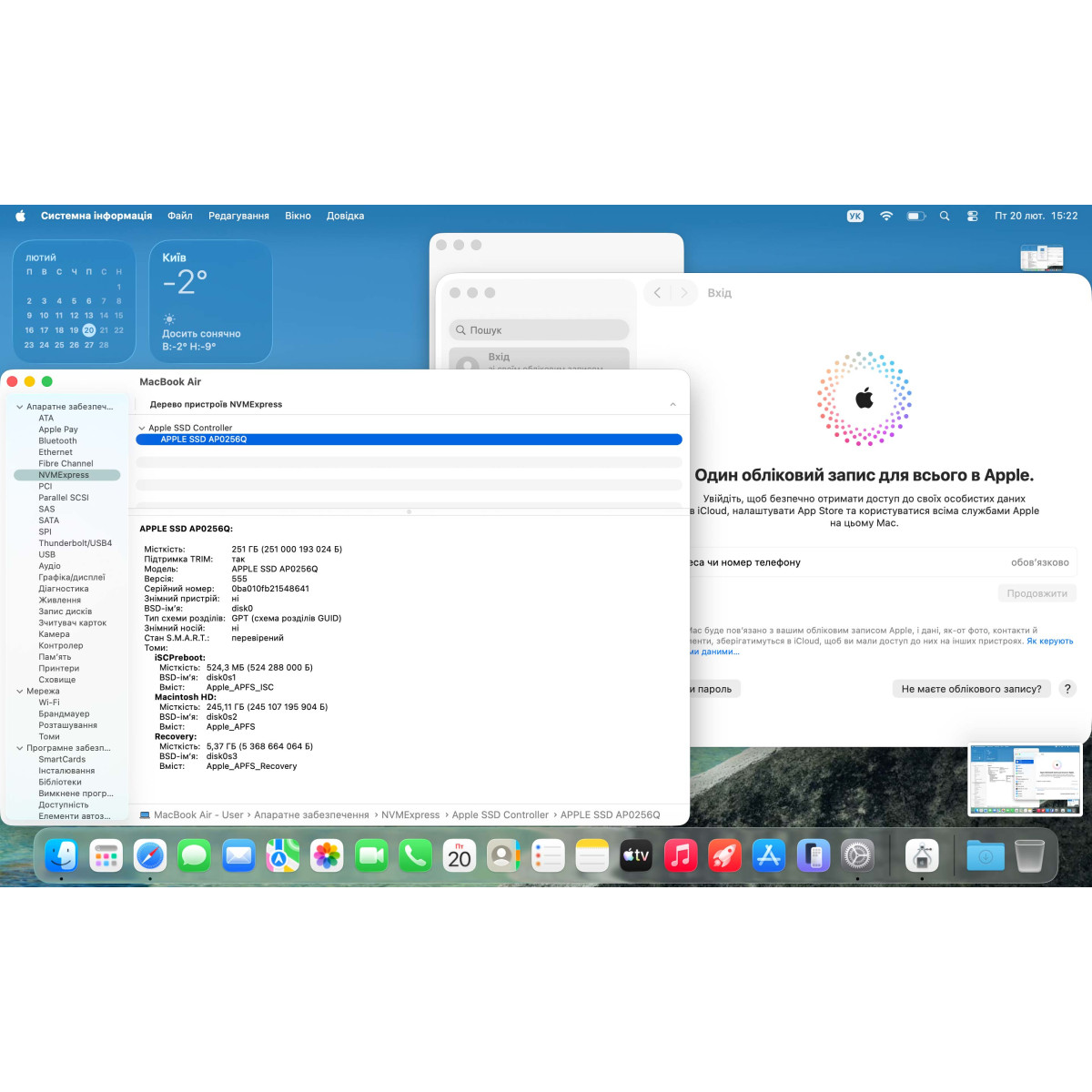Open date and time in menu bar
Screen dimensions: 1092x1092
(1036, 216)
